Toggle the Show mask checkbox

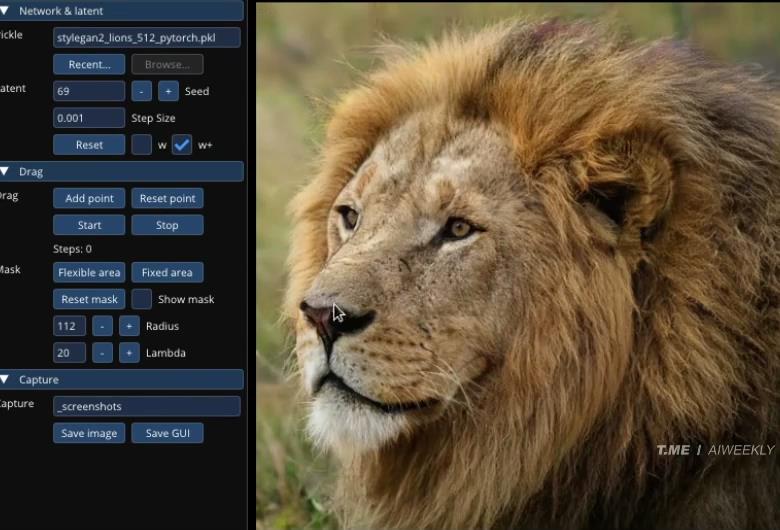[x=141, y=299]
